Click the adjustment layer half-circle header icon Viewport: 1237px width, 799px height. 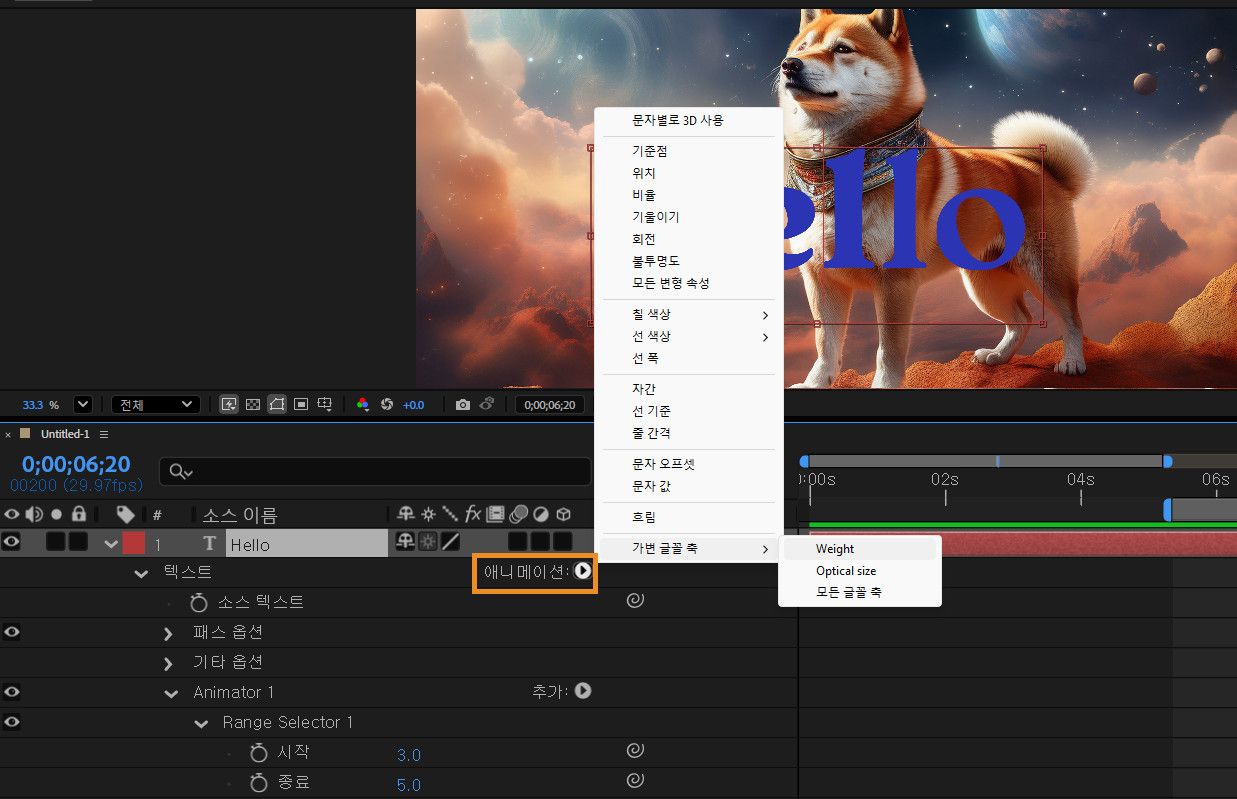pos(541,514)
